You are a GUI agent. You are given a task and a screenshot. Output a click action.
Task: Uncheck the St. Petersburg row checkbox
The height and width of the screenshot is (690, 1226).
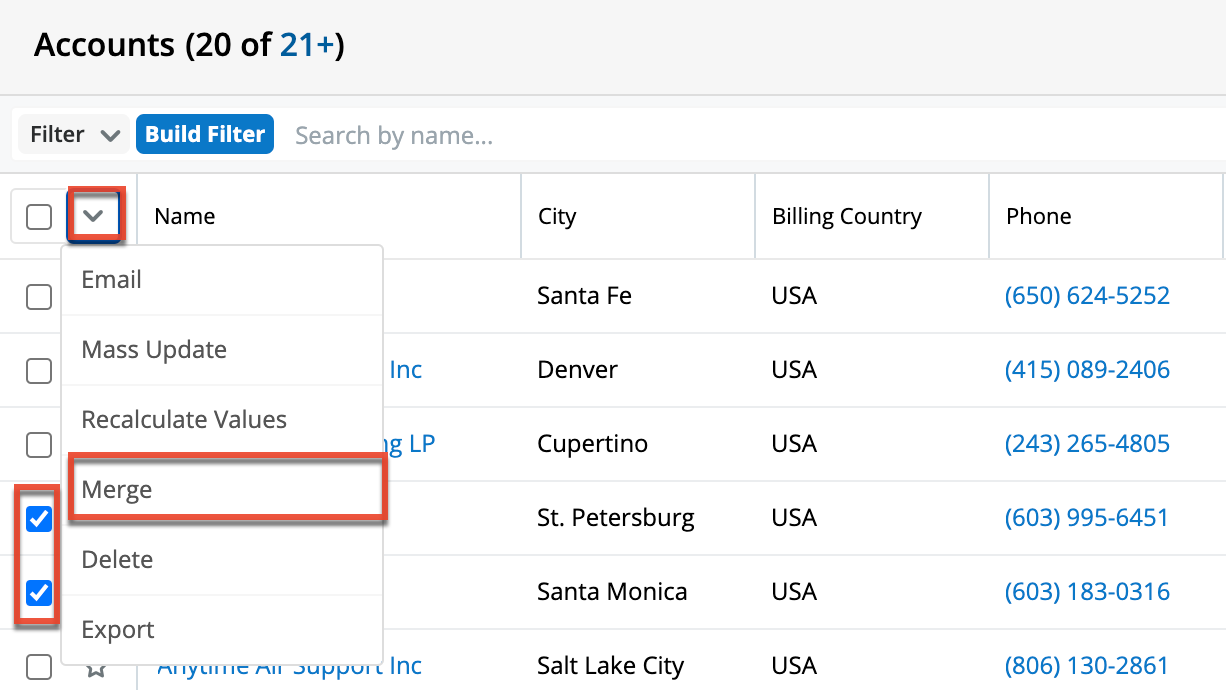pos(39,518)
